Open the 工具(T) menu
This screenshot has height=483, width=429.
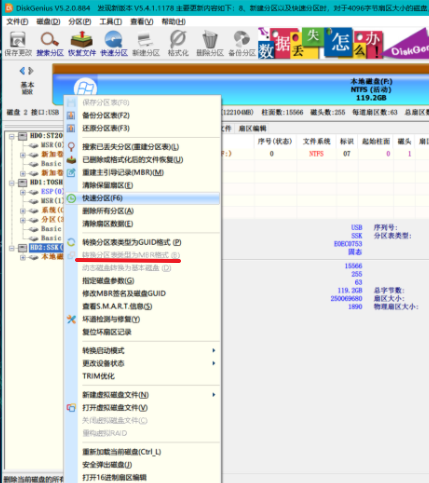pos(111,22)
